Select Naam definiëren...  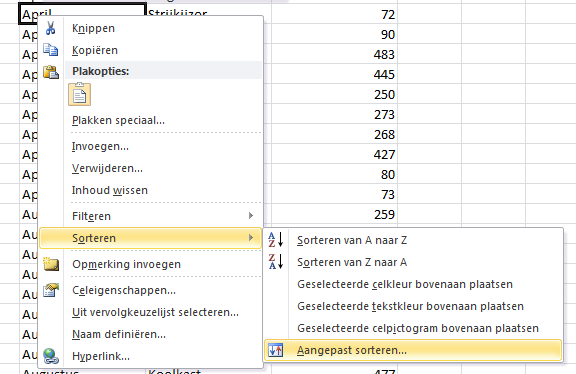click(151, 334)
